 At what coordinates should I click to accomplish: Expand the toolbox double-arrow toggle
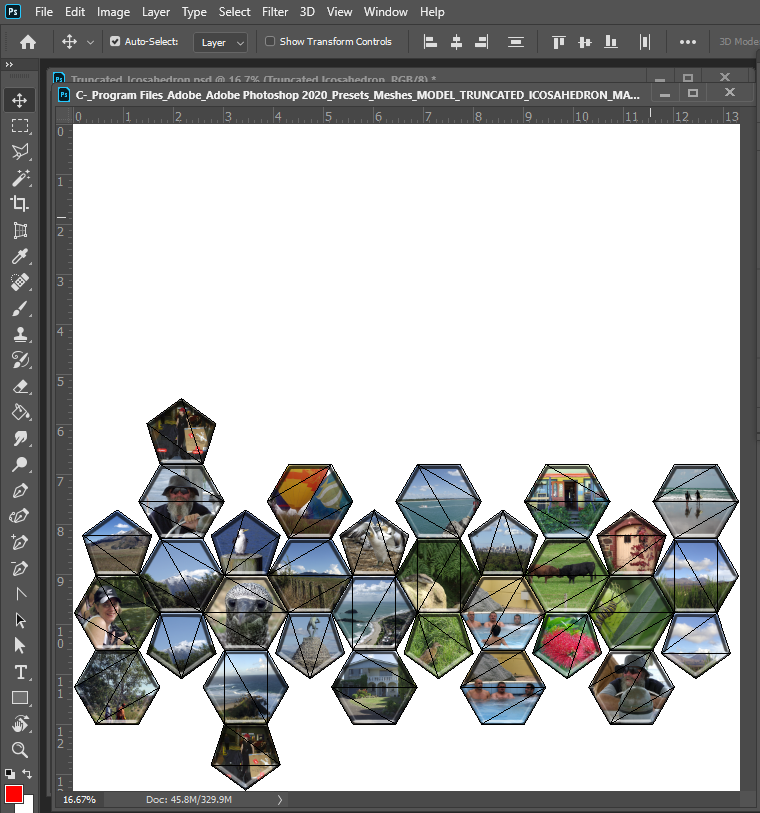(x=9, y=64)
